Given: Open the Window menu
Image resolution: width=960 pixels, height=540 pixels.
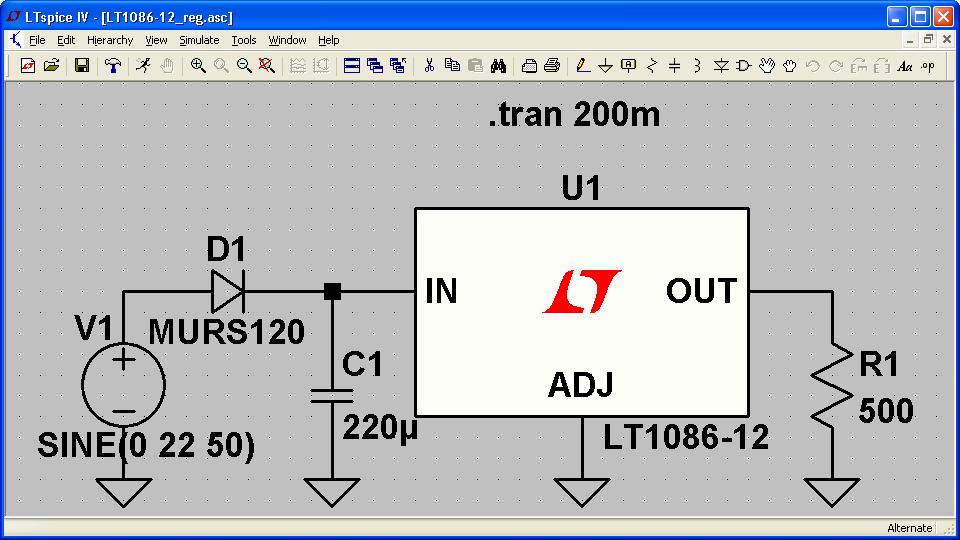Looking at the screenshot, I should (287, 40).
